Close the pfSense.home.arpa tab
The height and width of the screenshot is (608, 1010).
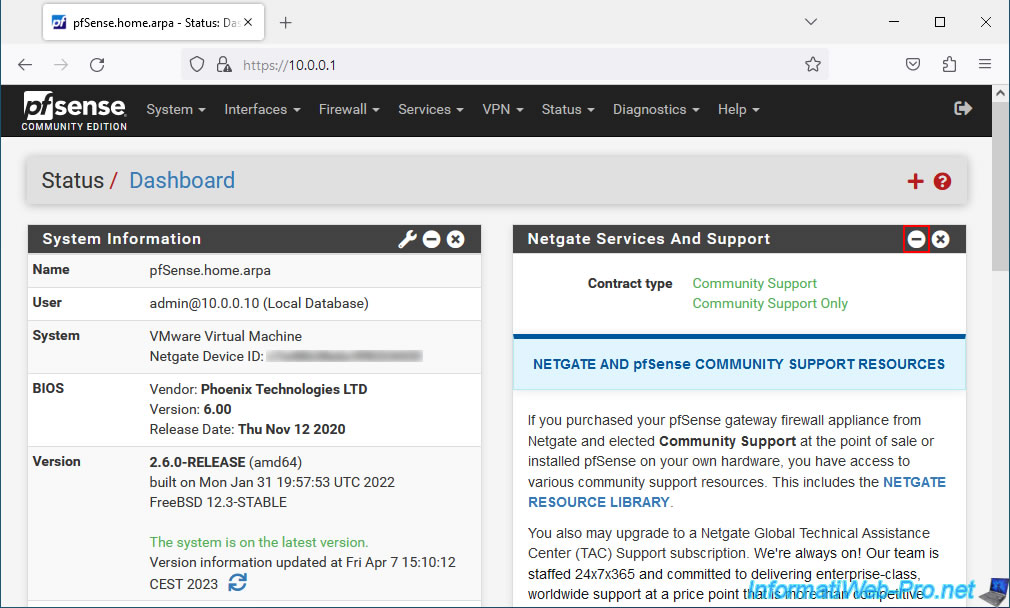pyautogui.click(x=248, y=23)
